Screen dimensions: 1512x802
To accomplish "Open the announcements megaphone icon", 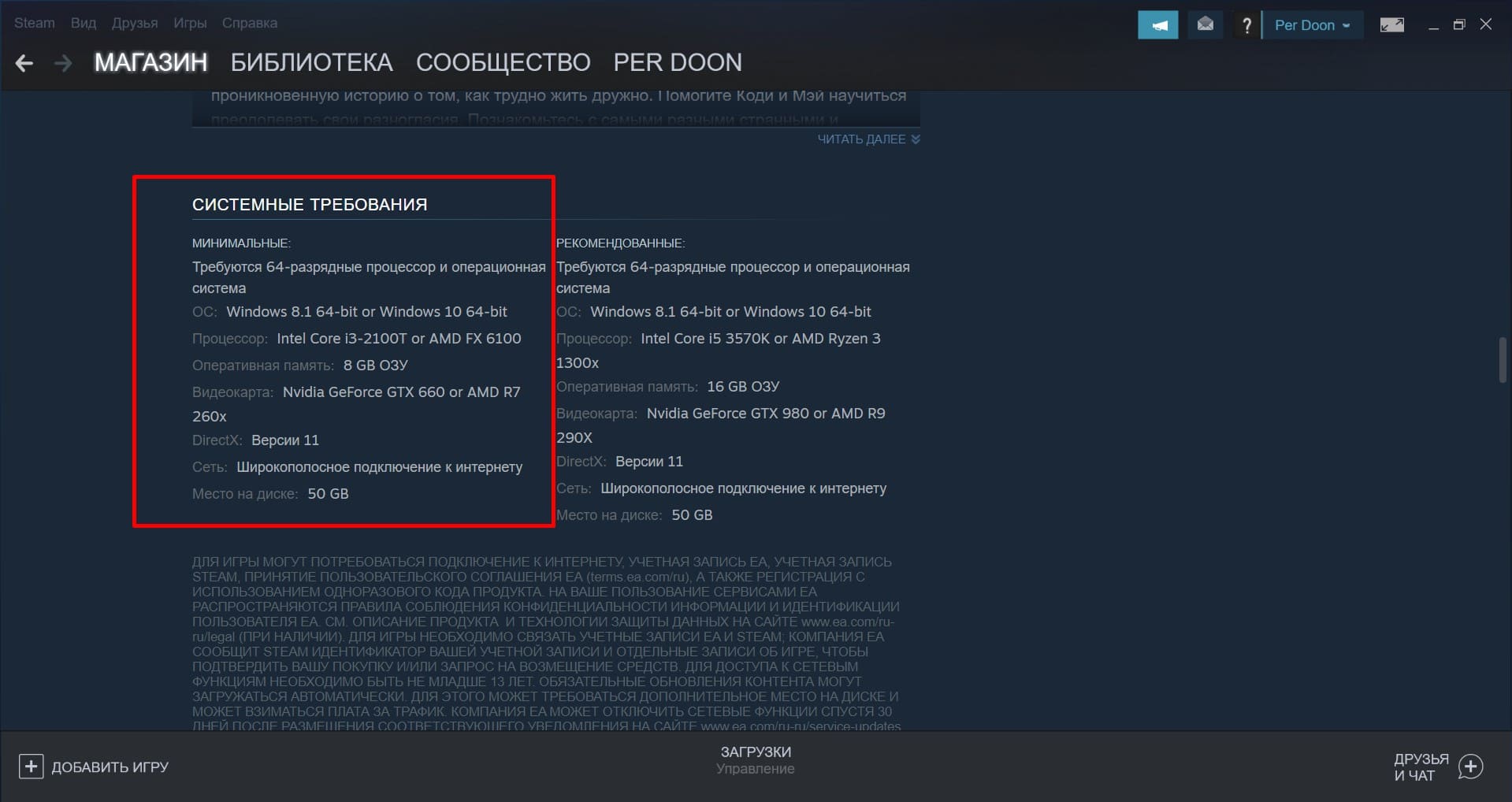I will pyautogui.click(x=1157, y=24).
